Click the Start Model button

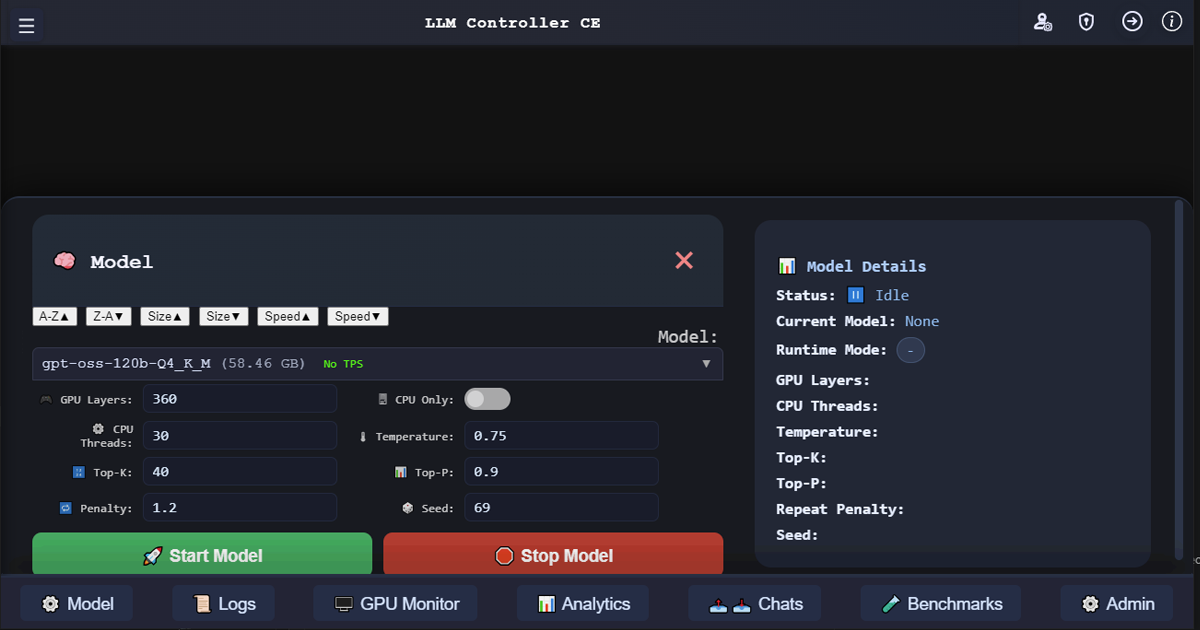[x=202, y=555]
